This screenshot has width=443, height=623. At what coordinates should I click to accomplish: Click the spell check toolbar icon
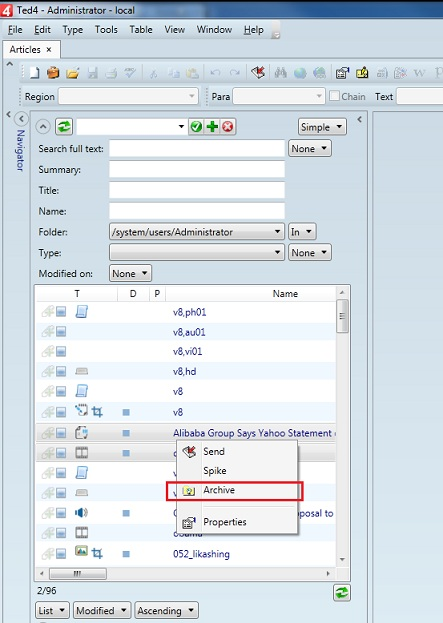[x=130, y=73]
